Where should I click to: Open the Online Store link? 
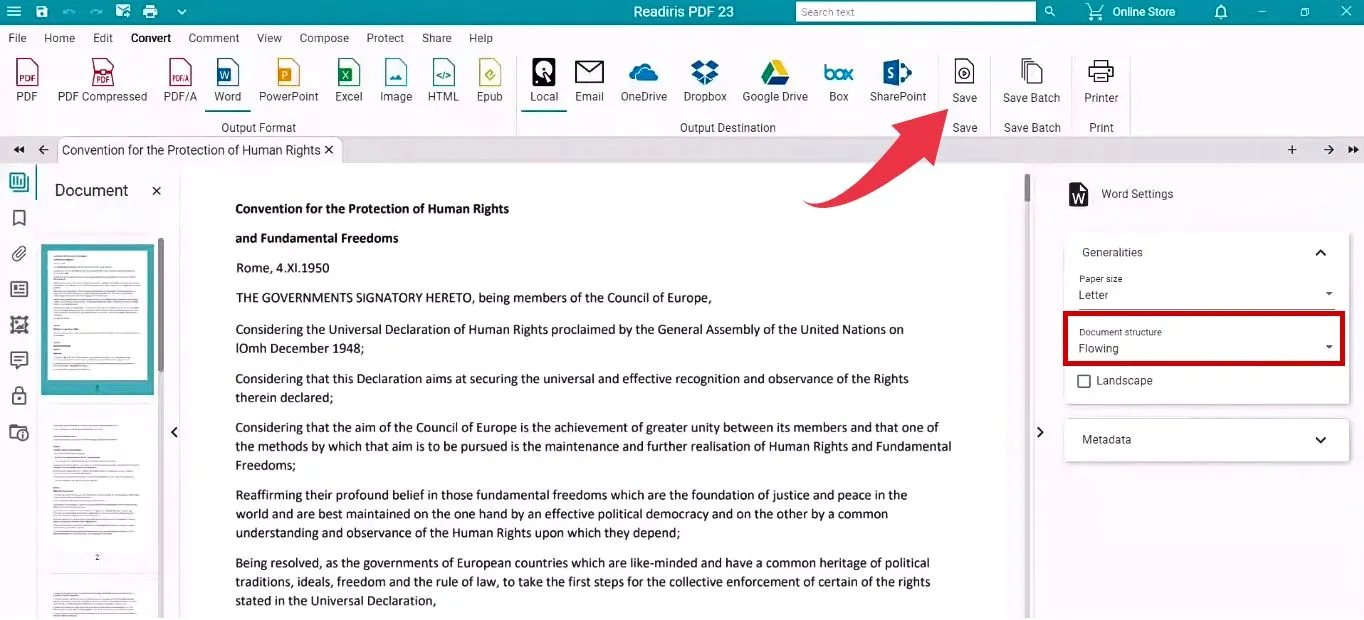point(1131,12)
